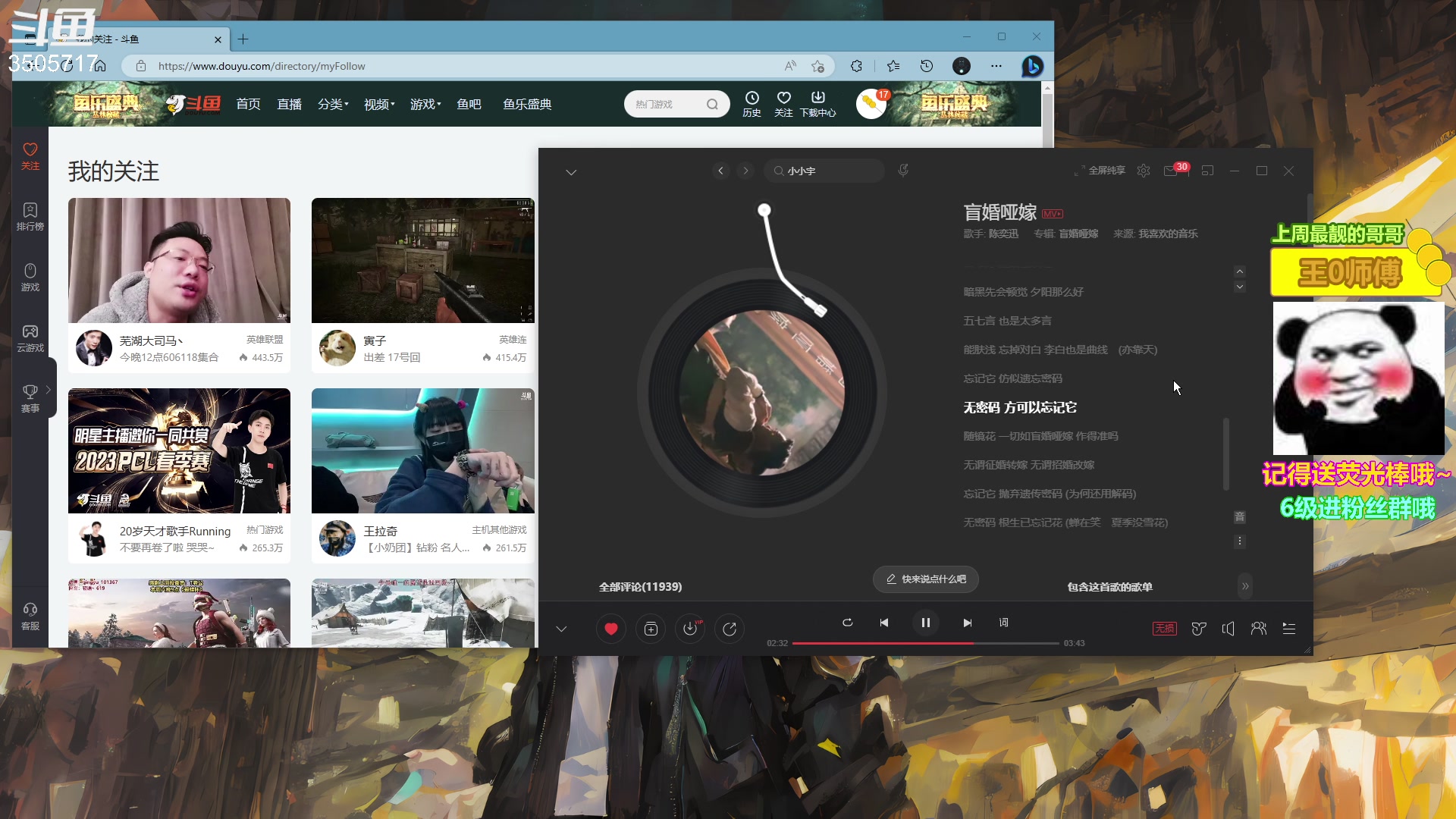
Task: Pause the playing song
Action: (925, 623)
